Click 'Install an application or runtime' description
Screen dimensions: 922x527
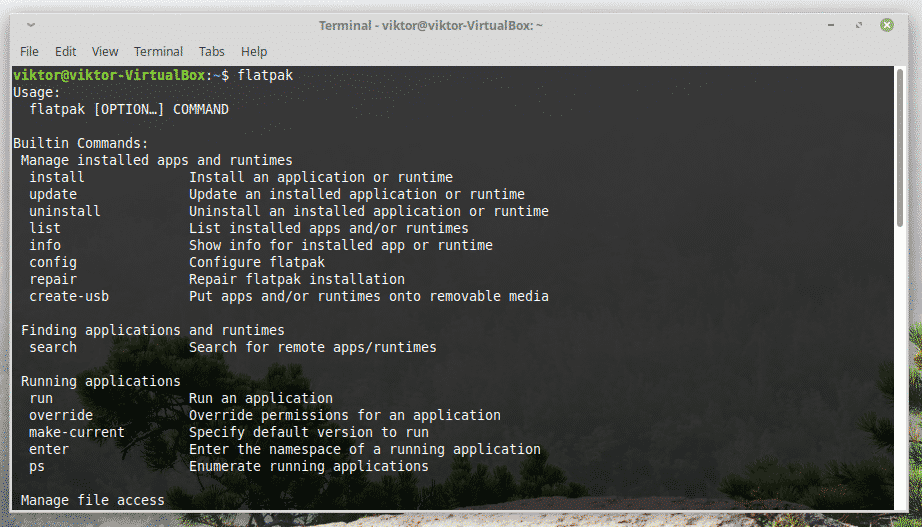pos(321,177)
